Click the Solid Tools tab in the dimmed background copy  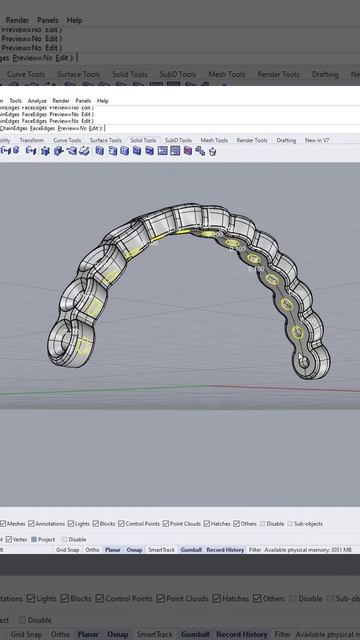[x=130, y=74]
